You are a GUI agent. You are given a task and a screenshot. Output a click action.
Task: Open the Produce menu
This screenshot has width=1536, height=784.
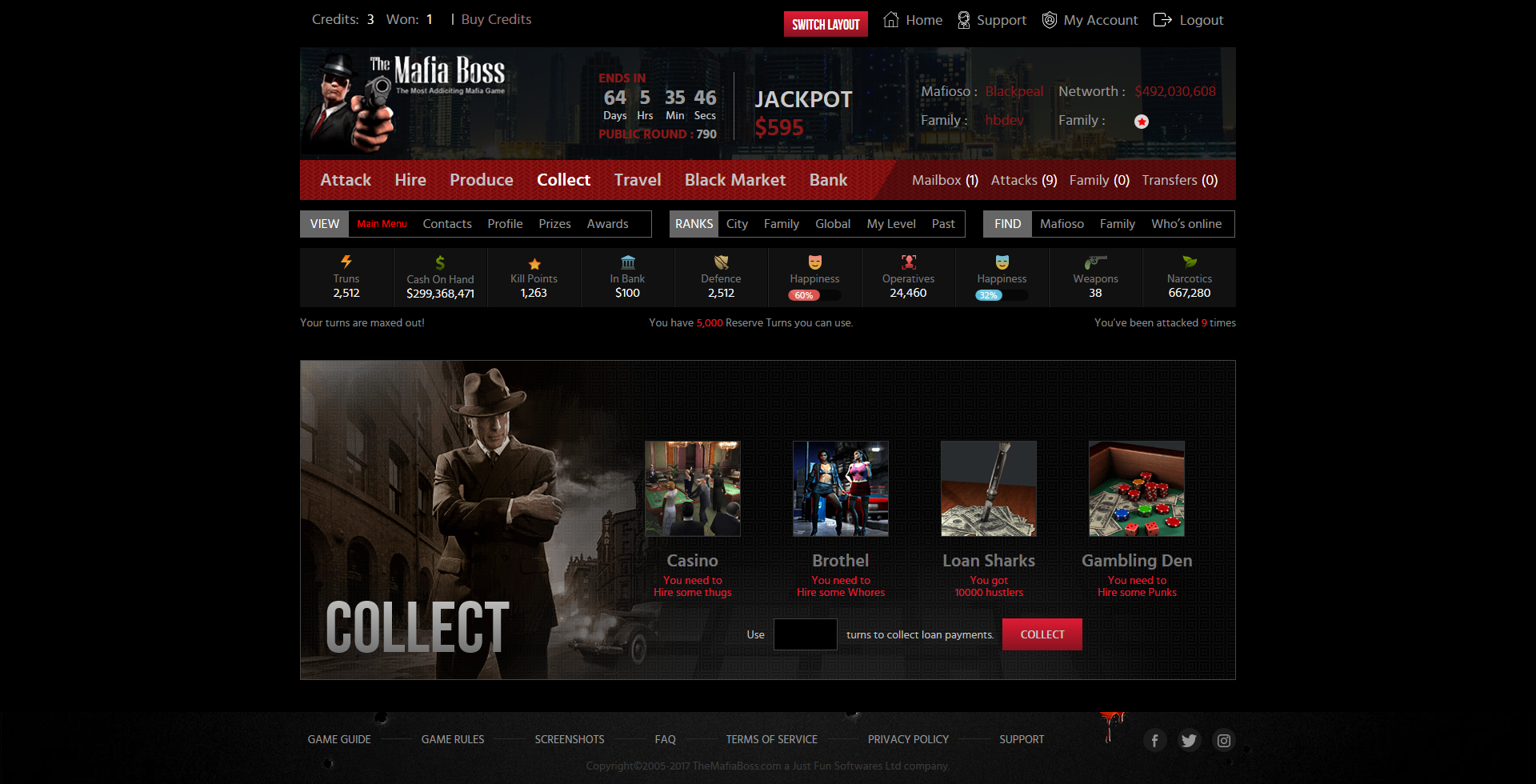click(x=482, y=180)
